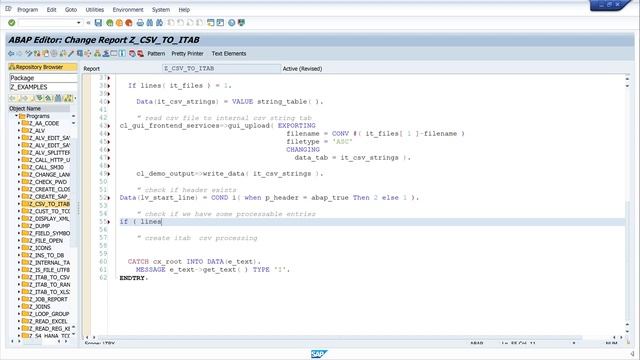Click the orange Exit icon
Image resolution: width=640 pixels, height=360 pixels.
pos(119,23)
